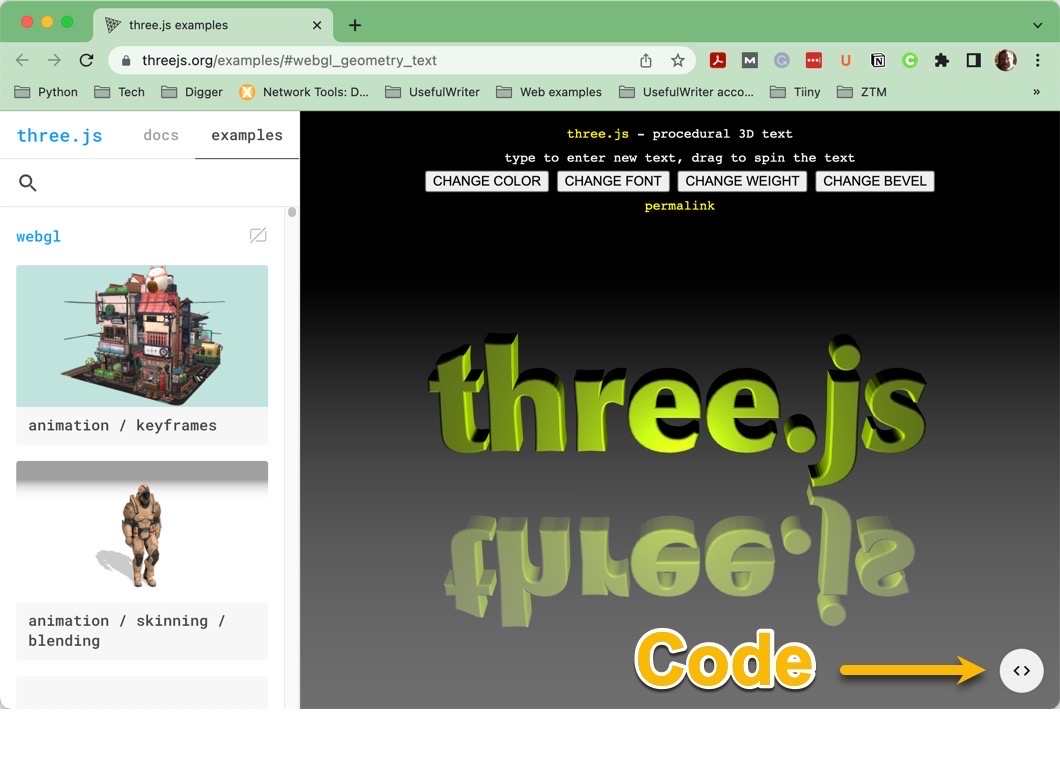This screenshot has height=762, width=1060.
Task: Click the browser back arrow
Action: point(22,60)
